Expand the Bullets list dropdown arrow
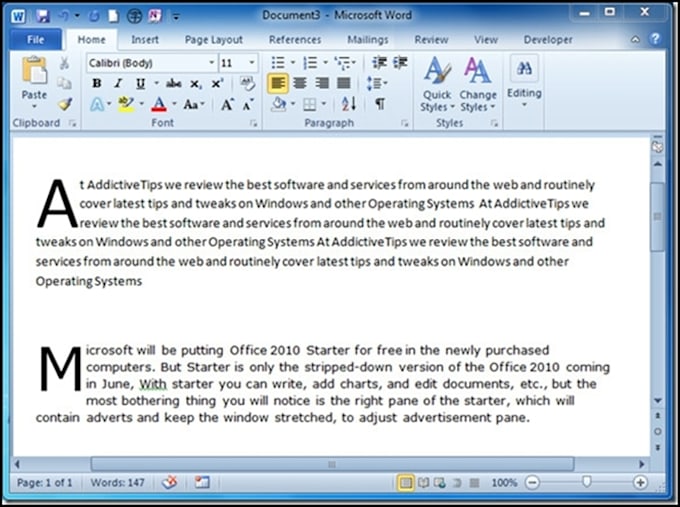This screenshot has width=680, height=507. (x=293, y=63)
